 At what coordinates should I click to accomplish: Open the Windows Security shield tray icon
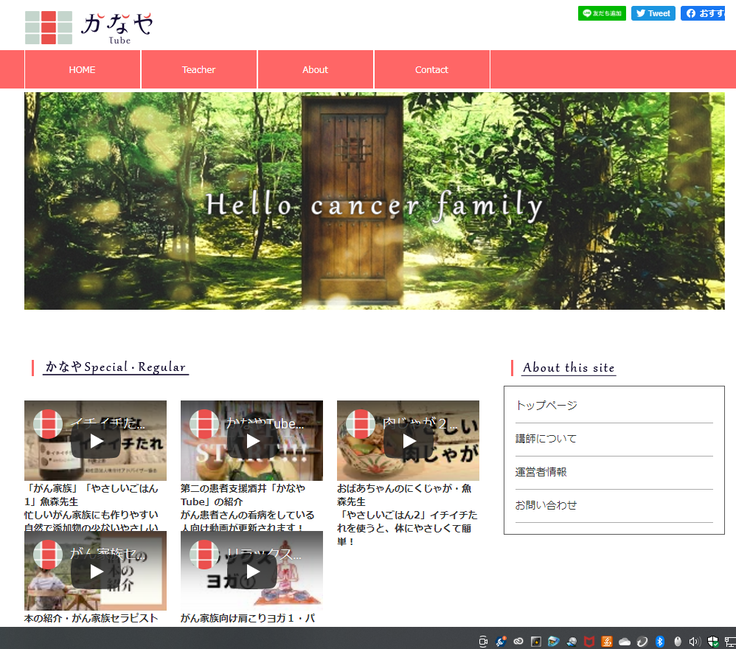coord(712,640)
